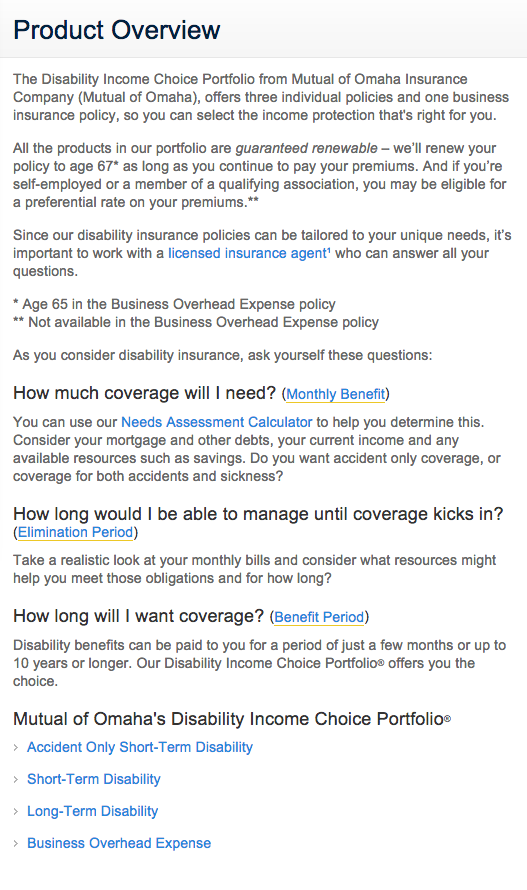Click the italic 'guaranteed renewable' text
The image size is (527, 890).
[306, 149]
